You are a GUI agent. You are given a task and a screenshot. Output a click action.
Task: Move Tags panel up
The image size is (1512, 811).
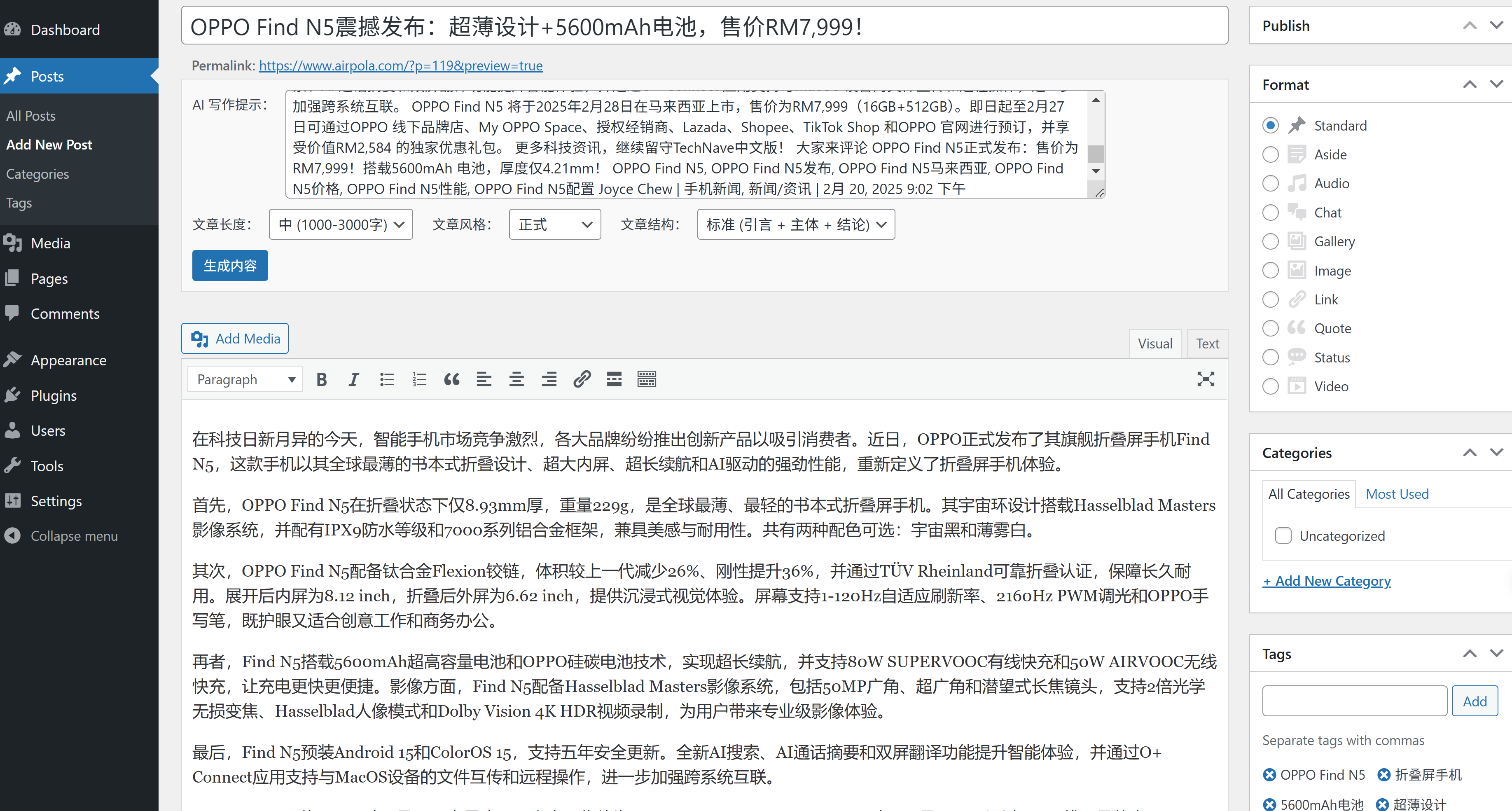point(1469,654)
